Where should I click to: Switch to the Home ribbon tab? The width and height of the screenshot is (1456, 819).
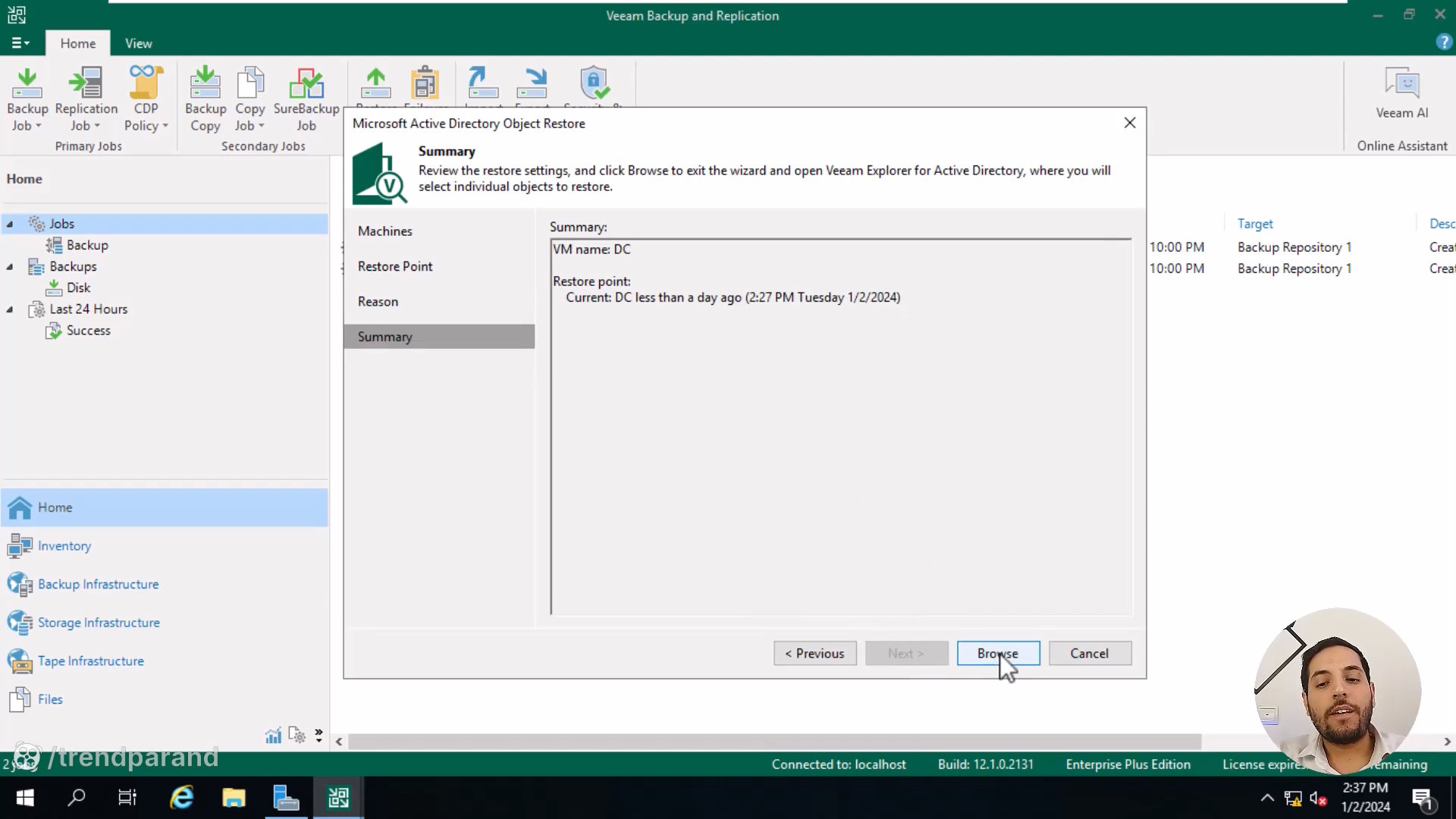(x=78, y=43)
